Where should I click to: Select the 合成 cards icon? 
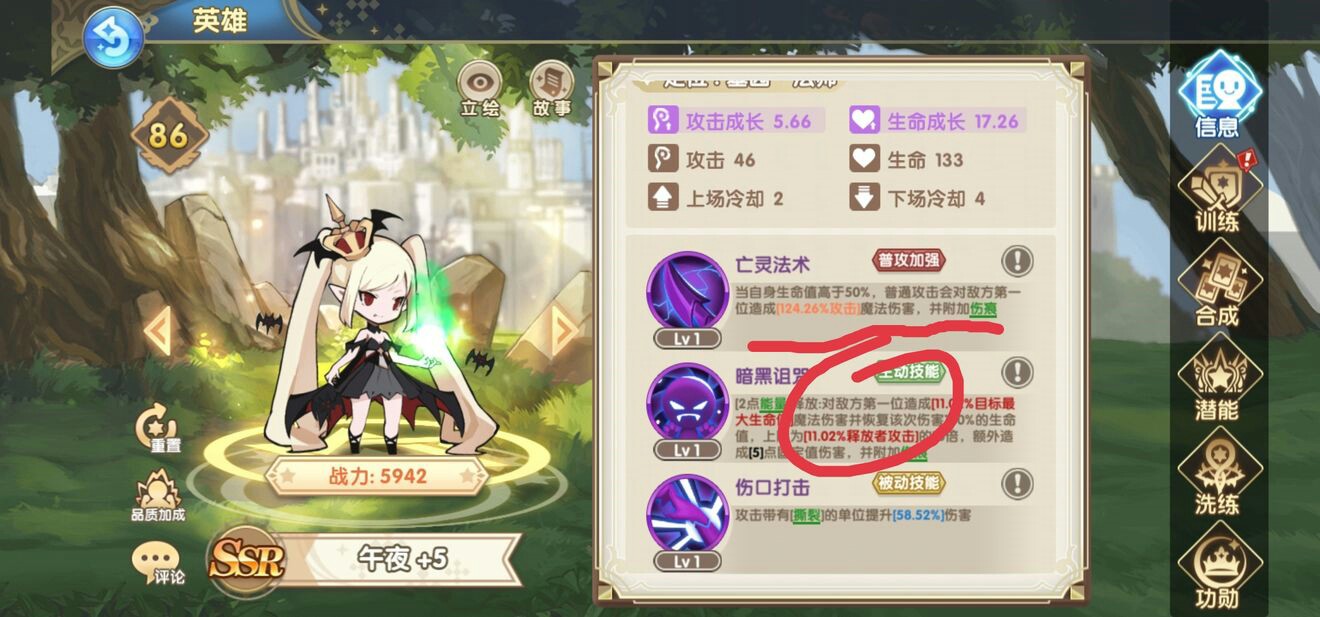(1218, 285)
